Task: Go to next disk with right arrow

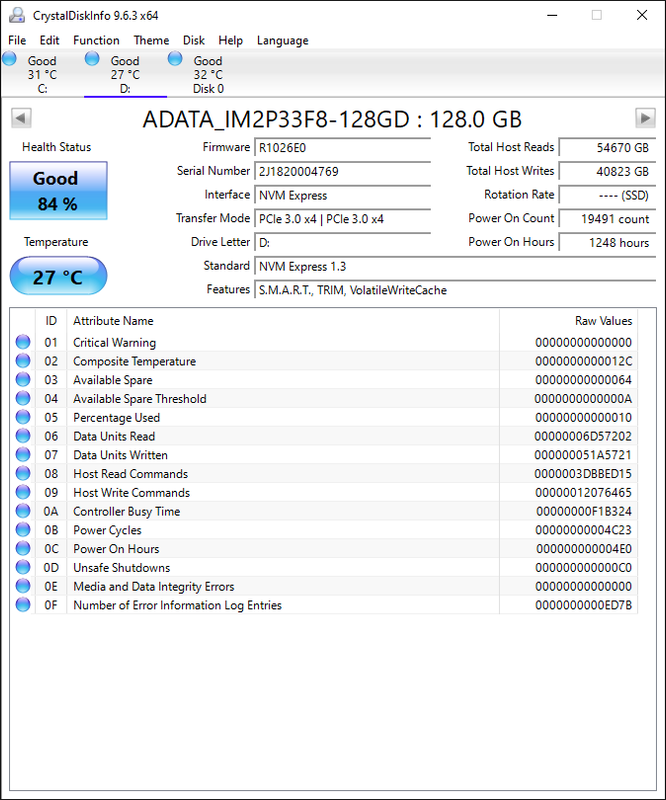Action: 645,118
